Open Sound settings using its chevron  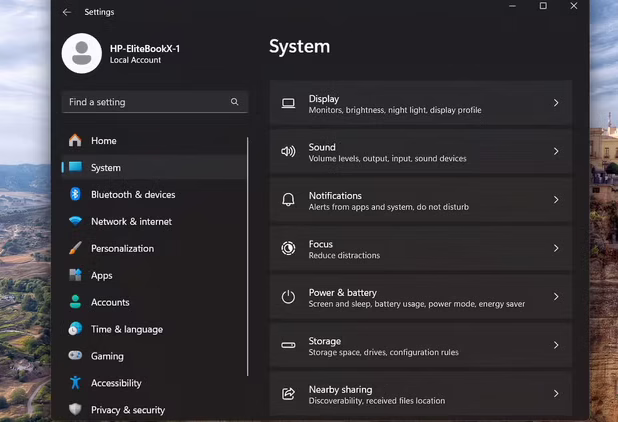click(x=556, y=152)
